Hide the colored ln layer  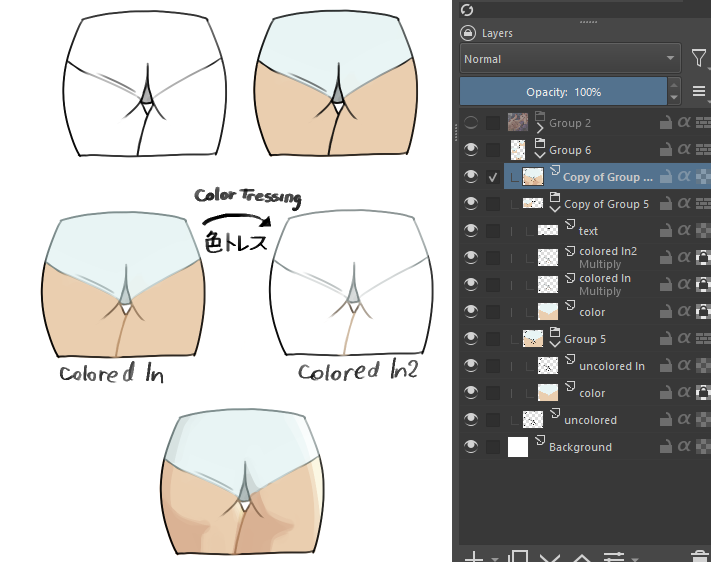[471, 284]
